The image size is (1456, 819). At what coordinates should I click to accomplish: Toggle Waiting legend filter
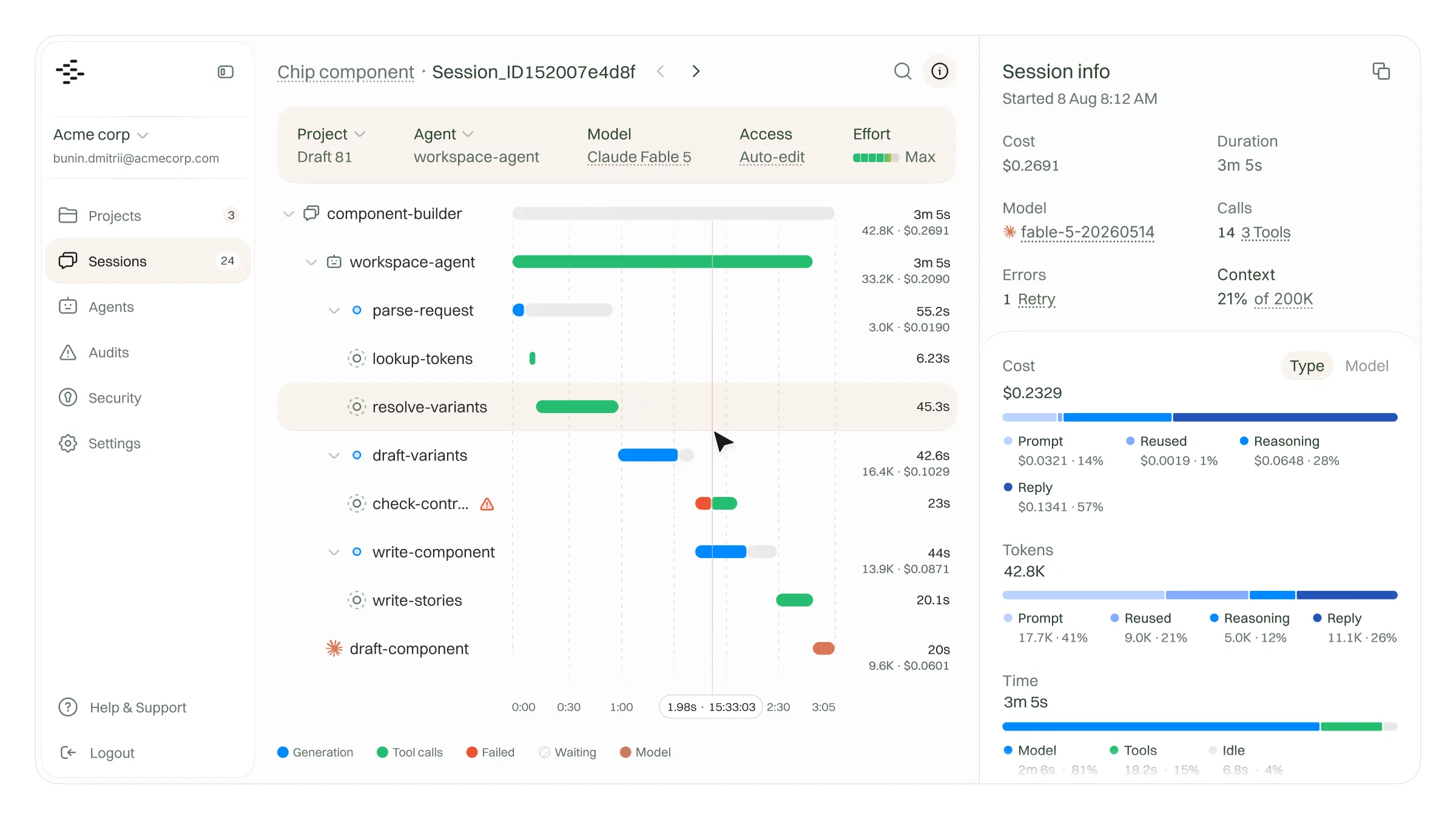pyautogui.click(x=568, y=752)
